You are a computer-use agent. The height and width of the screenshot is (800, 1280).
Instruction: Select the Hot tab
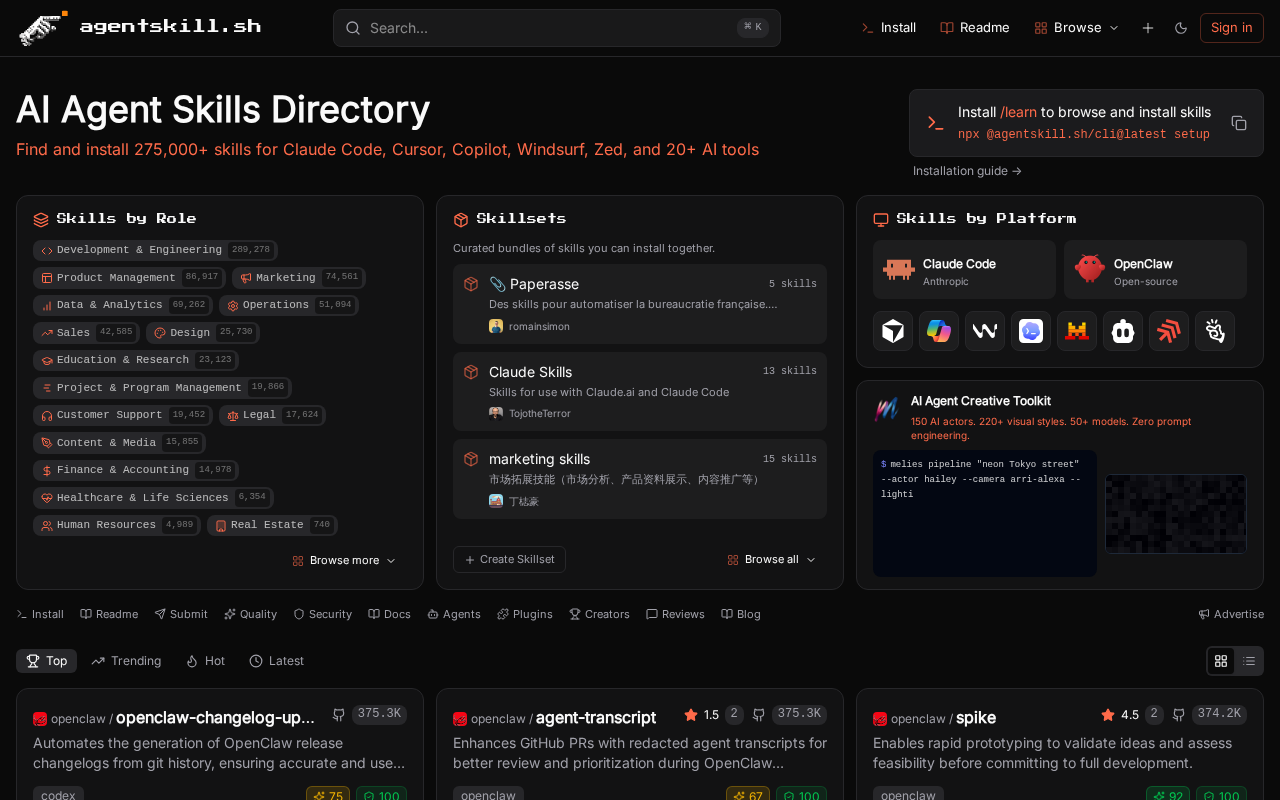(x=205, y=661)
